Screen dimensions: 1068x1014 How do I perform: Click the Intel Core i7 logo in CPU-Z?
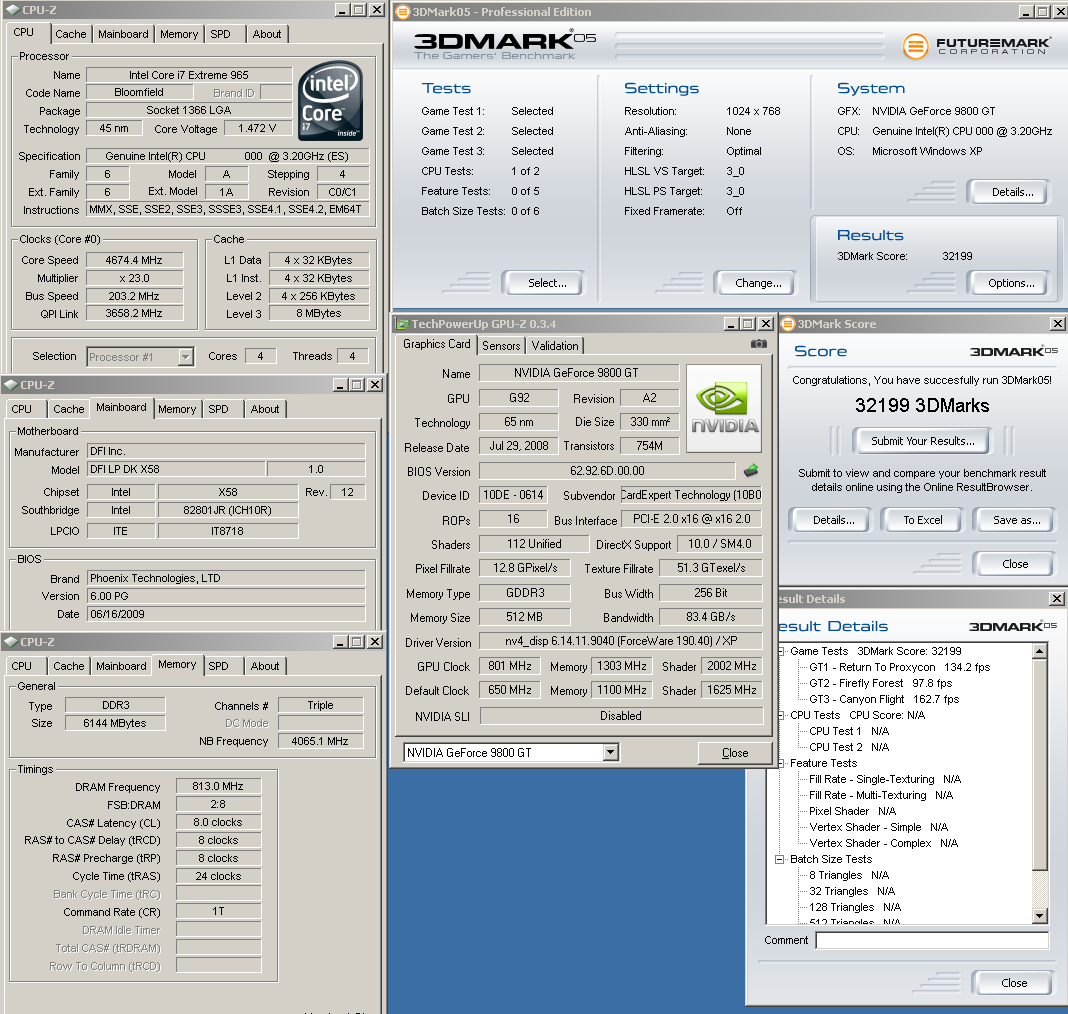click(x=330, y=101)
